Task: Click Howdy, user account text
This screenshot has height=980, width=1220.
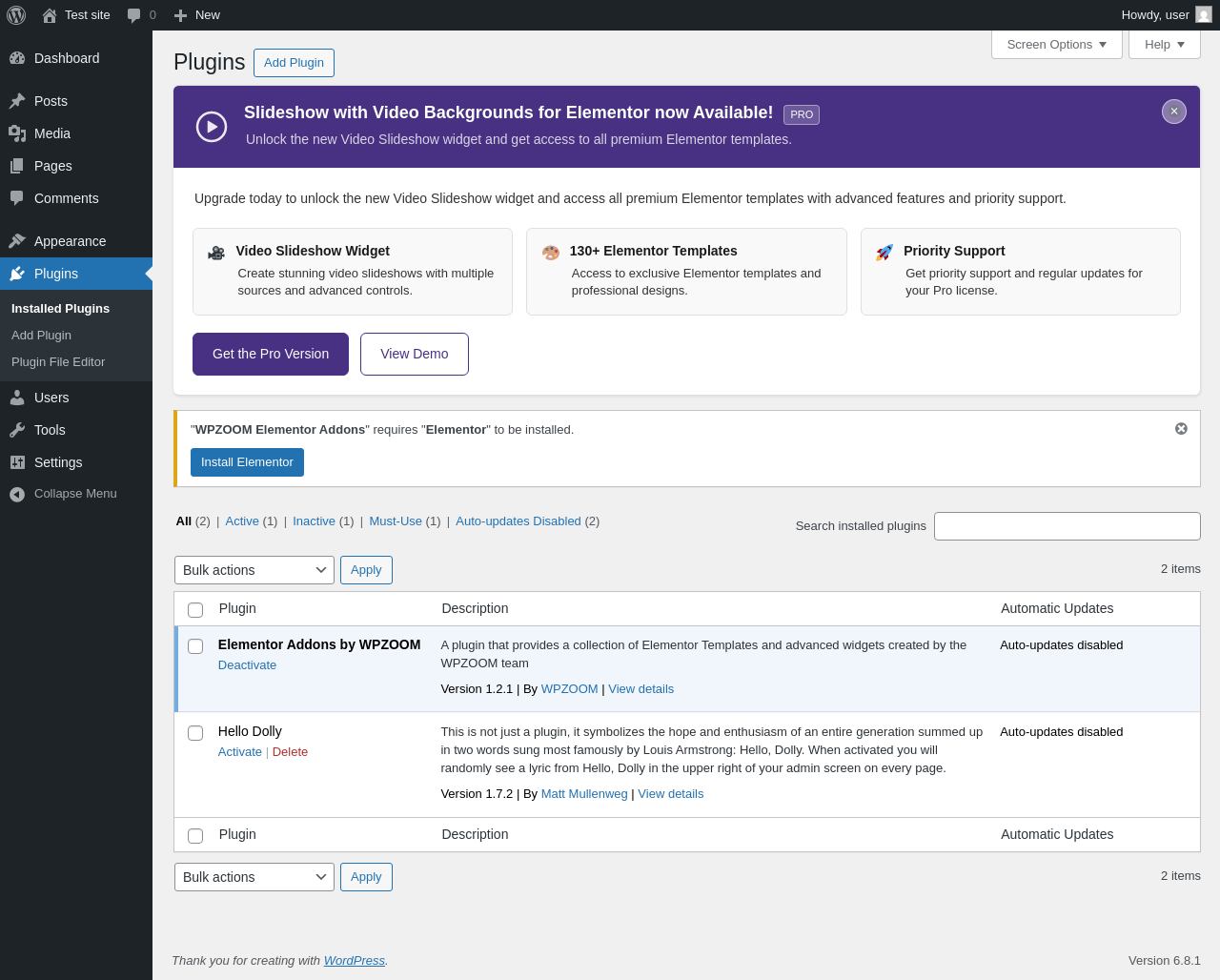Action: point(1155,15)
